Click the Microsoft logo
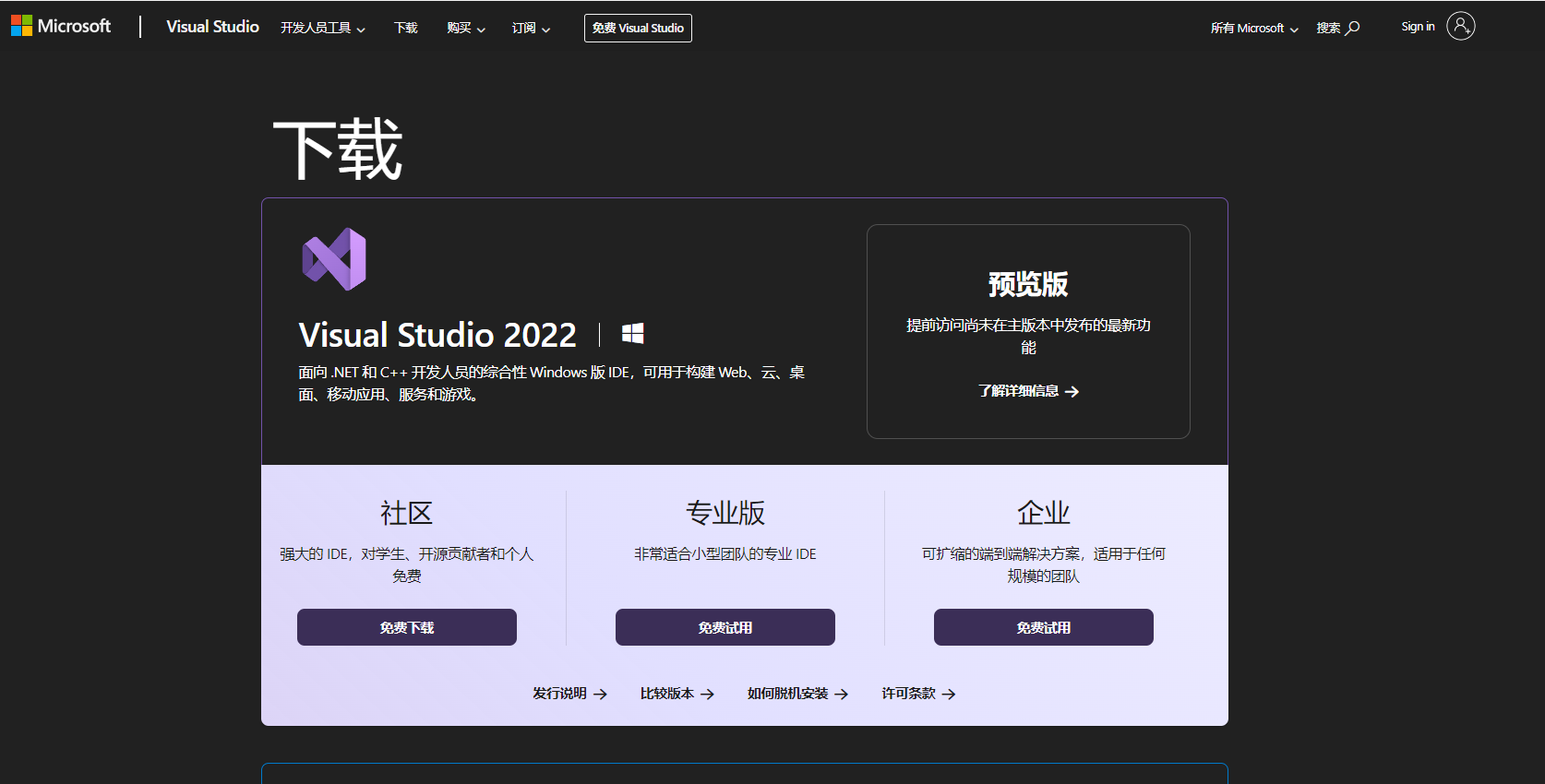This screenshot has width=1545, height=784. (61, 26)
